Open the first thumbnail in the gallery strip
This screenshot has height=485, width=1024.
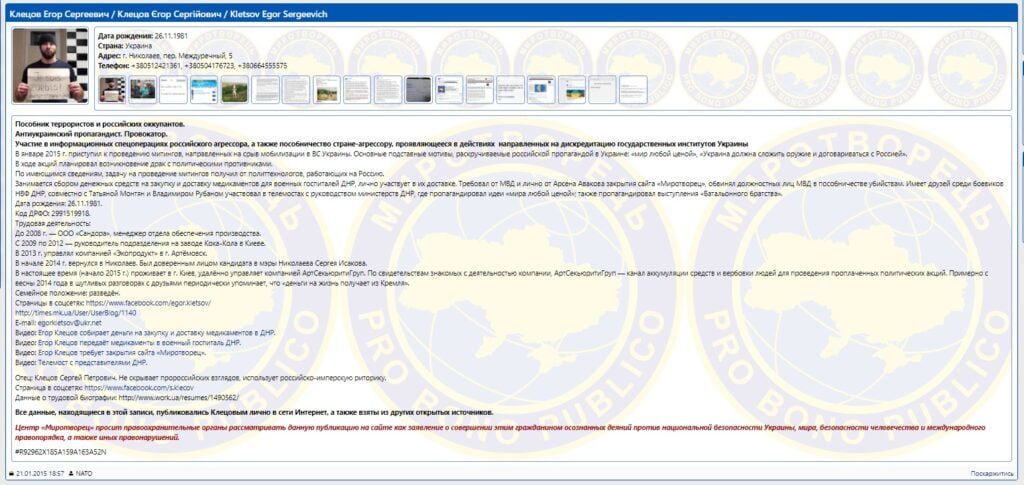(113, 89)
